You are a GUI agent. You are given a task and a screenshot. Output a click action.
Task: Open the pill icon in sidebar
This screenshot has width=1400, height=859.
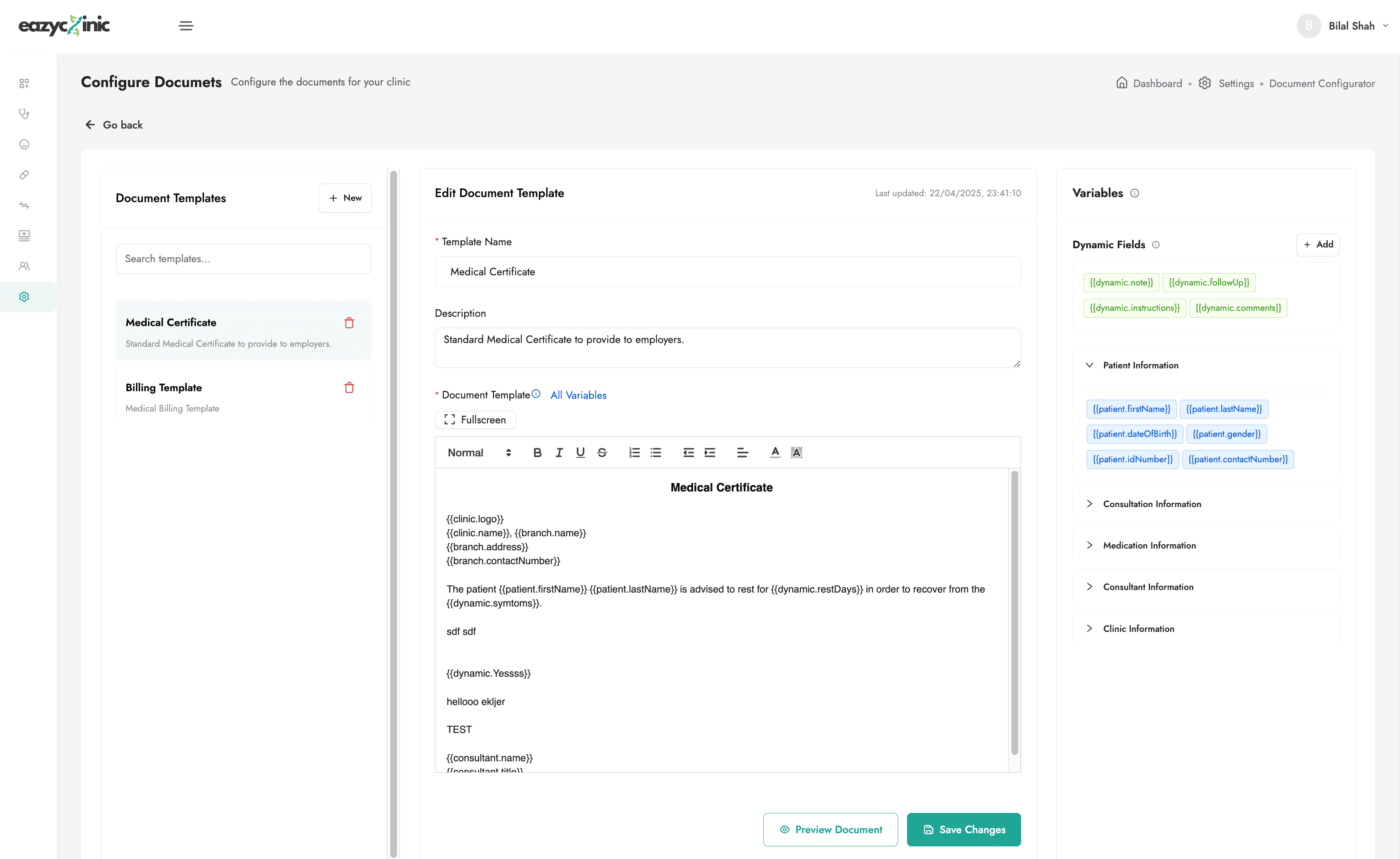pyautogui.click(x=24, y=175)
